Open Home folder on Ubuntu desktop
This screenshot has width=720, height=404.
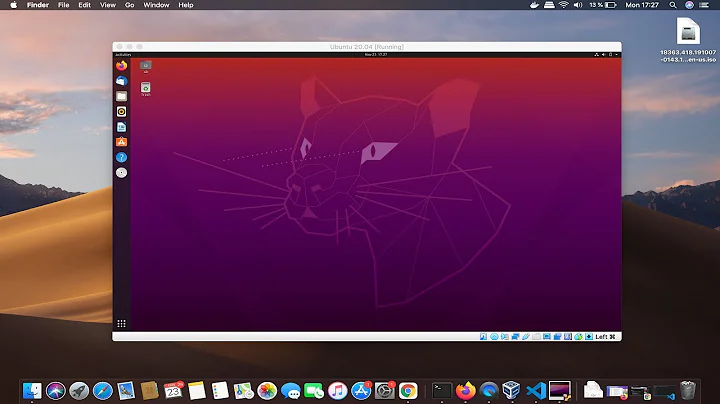pyautogui.click(x=146, y=67)
